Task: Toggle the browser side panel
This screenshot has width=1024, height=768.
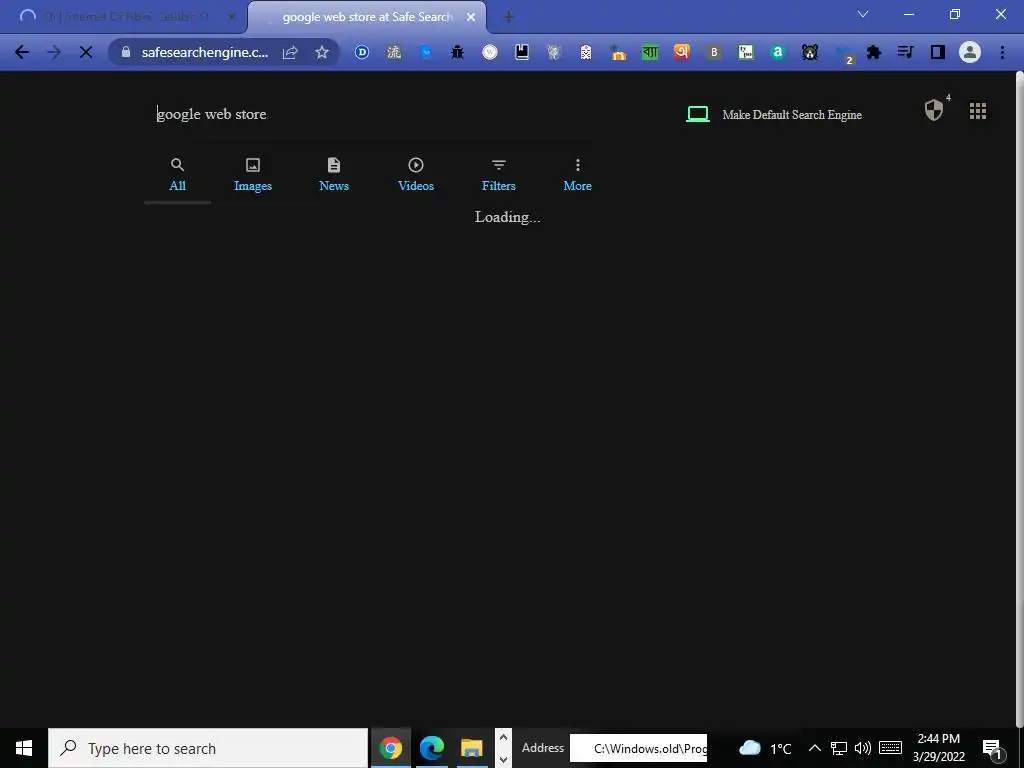Action: [x=938, y=52]
